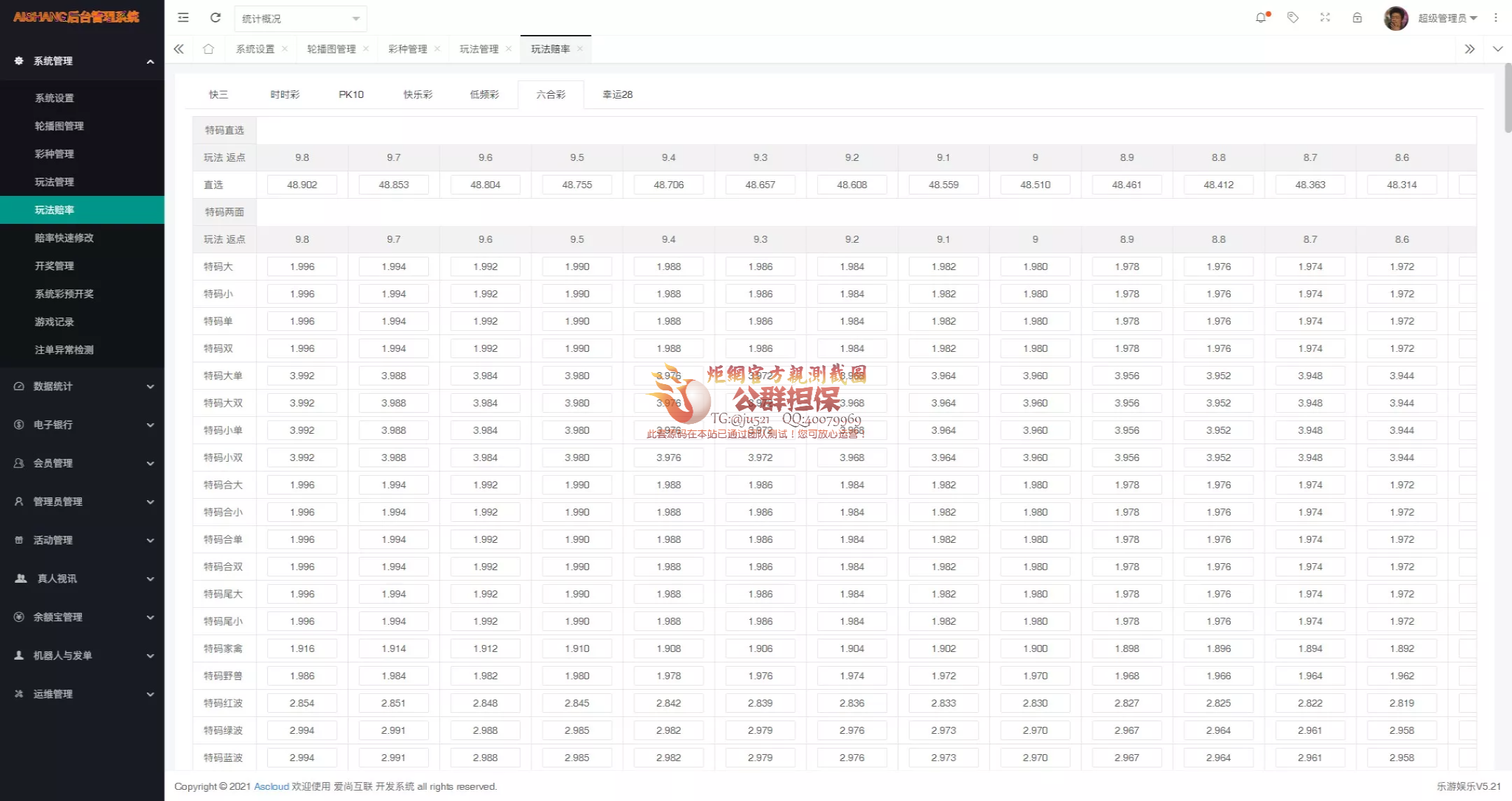Lock the screen using the padlock icon
The width and height of the screenshot is (1512, 801).
click(x=1357, y=17)
